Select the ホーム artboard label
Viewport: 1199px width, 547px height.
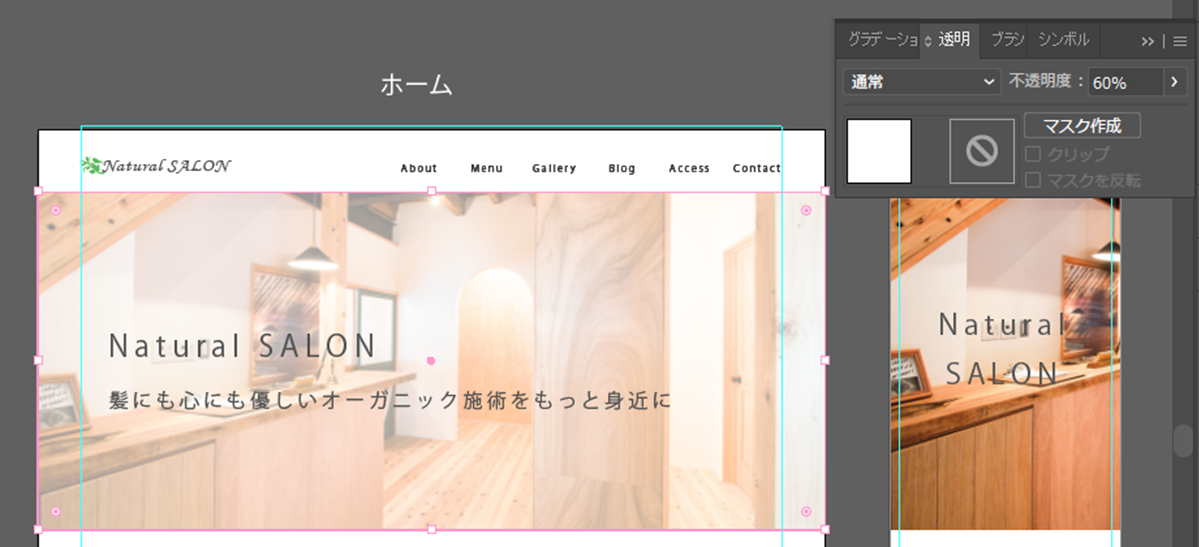click(417, 85)
